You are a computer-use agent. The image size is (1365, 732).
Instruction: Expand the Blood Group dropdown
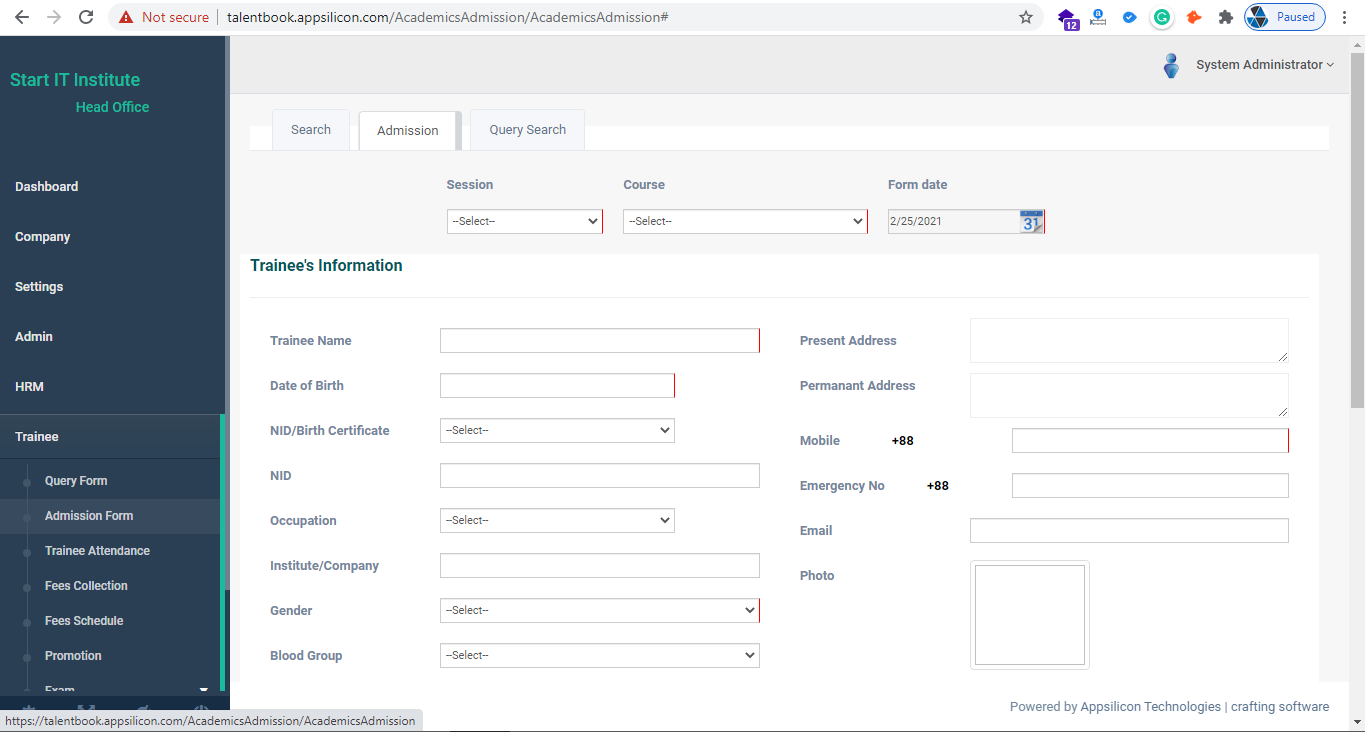599,655
